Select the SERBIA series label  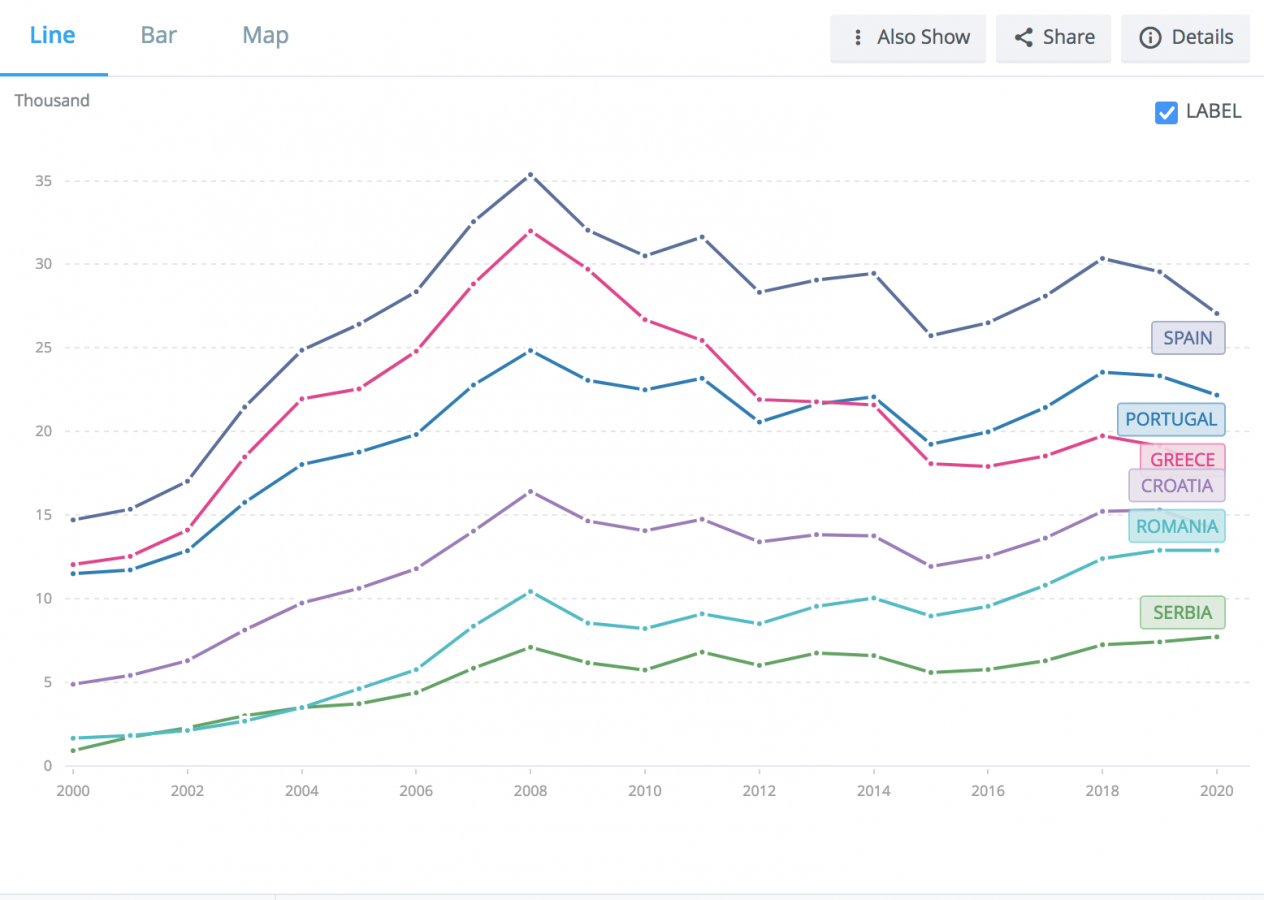coord(1181,612)
